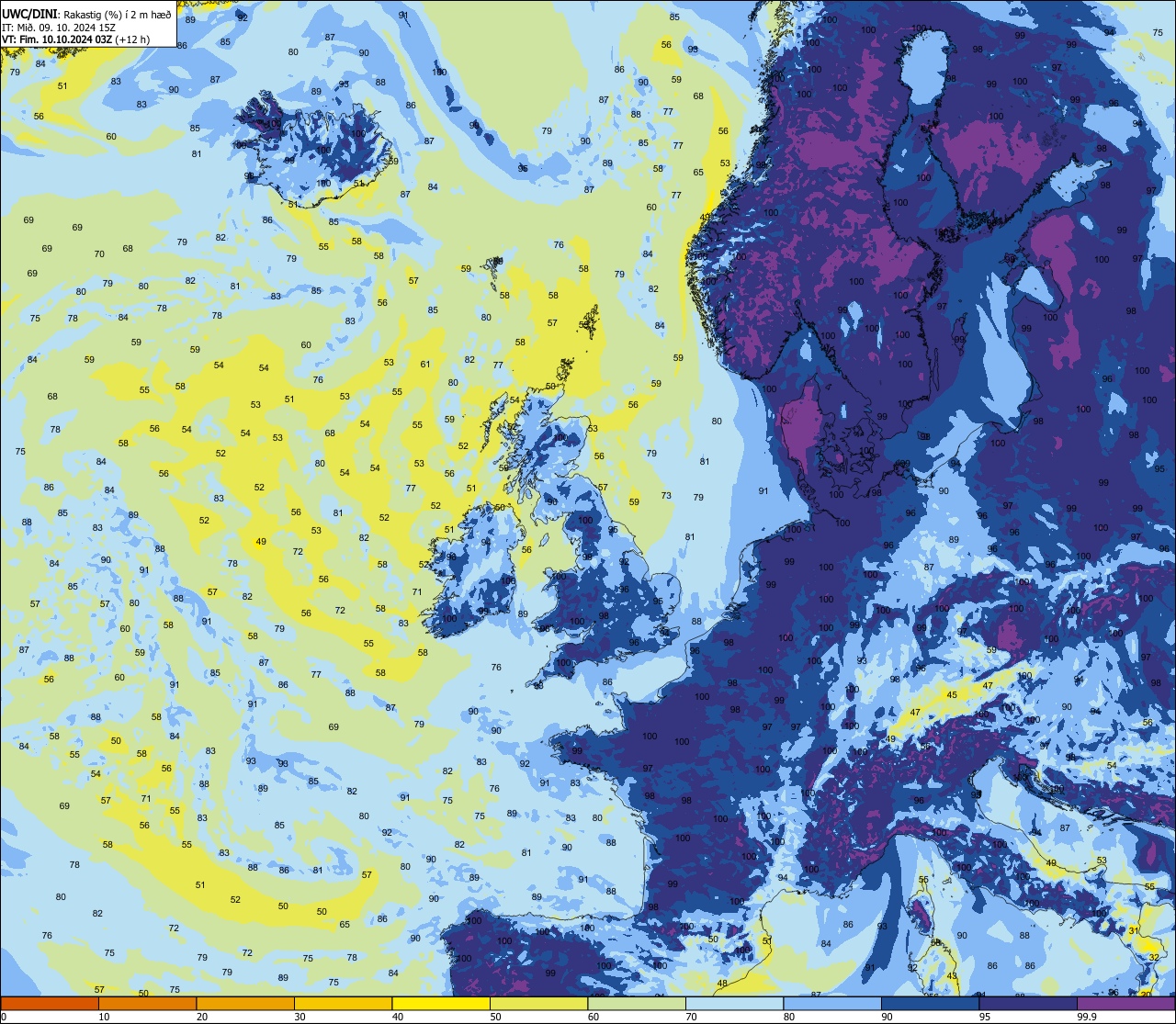Click the purple legend segment above 99.9
The image size is (1176, 1024).
(x=1126, y=1003)
